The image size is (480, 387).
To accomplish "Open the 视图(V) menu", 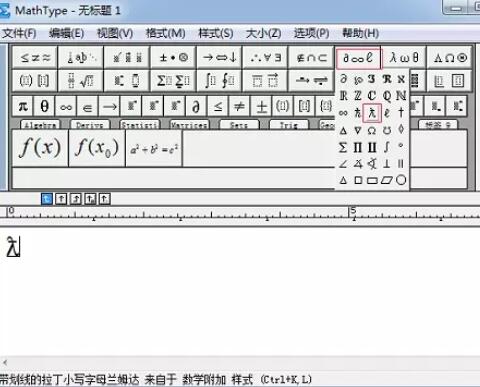I will tap(115, 33).
